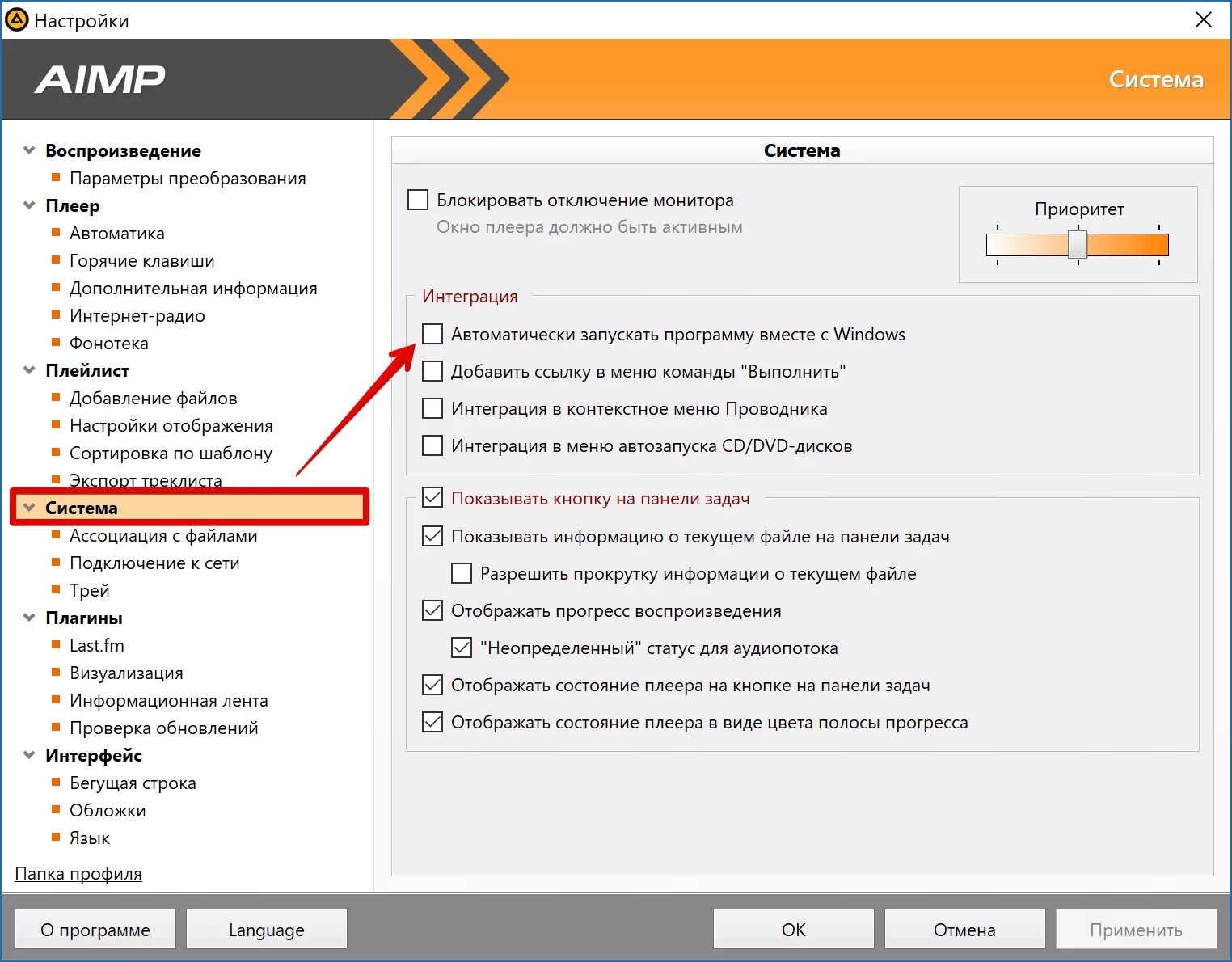Select Добавление файлов item
This screenshot has height=962, width=1232.
coord(154,398)
